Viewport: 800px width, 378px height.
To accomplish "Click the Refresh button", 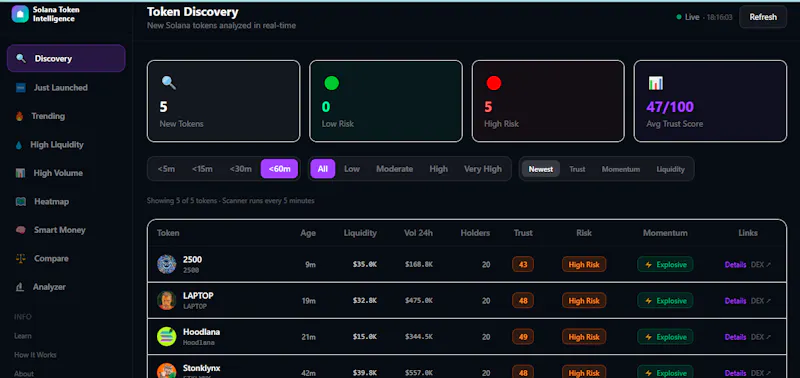I will pos(763,17).
